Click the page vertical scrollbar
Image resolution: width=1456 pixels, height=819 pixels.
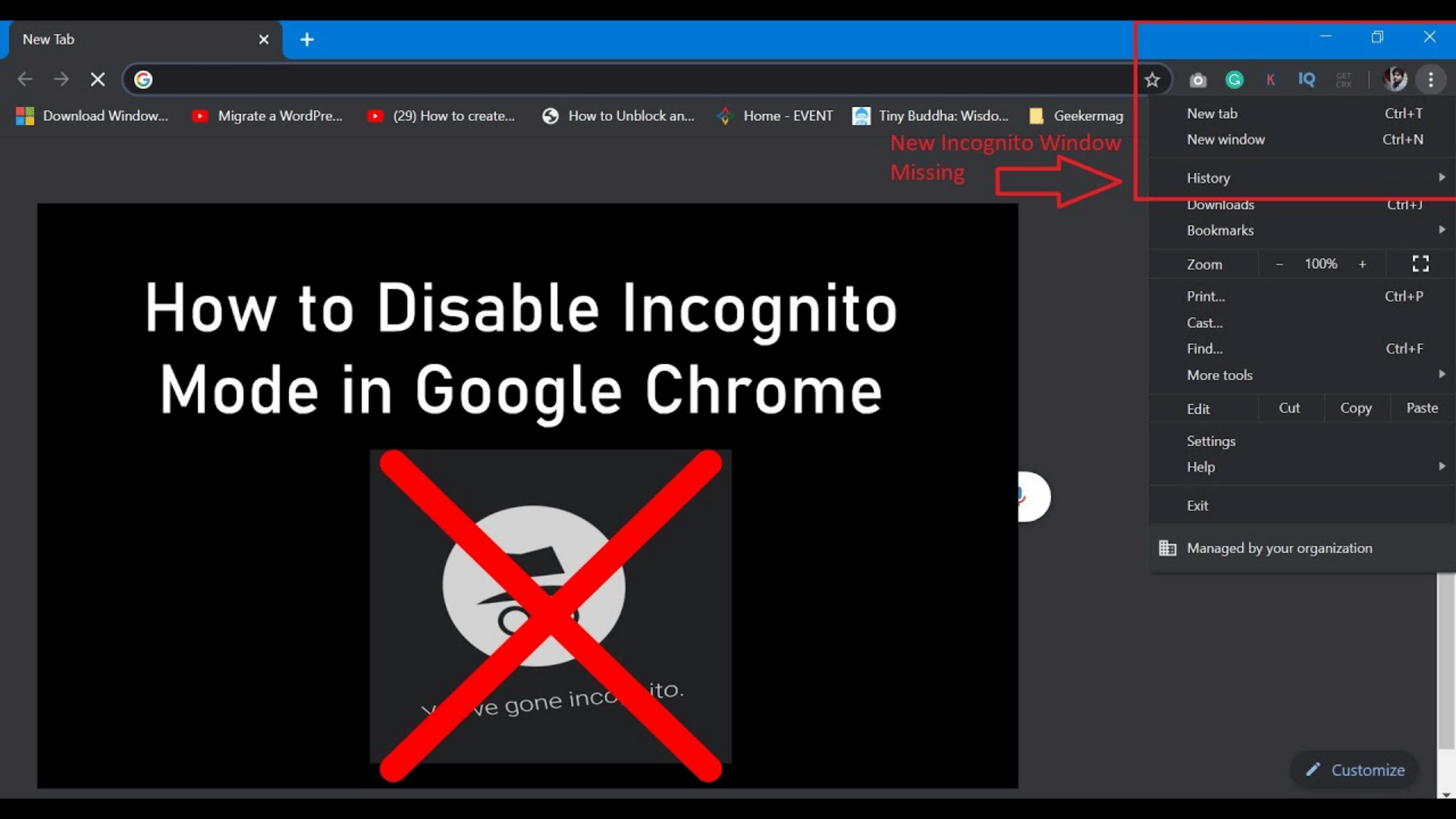tap(1446, 661)
